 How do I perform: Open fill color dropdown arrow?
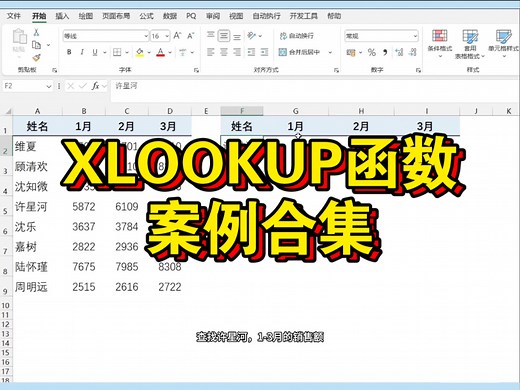(149, 52)
